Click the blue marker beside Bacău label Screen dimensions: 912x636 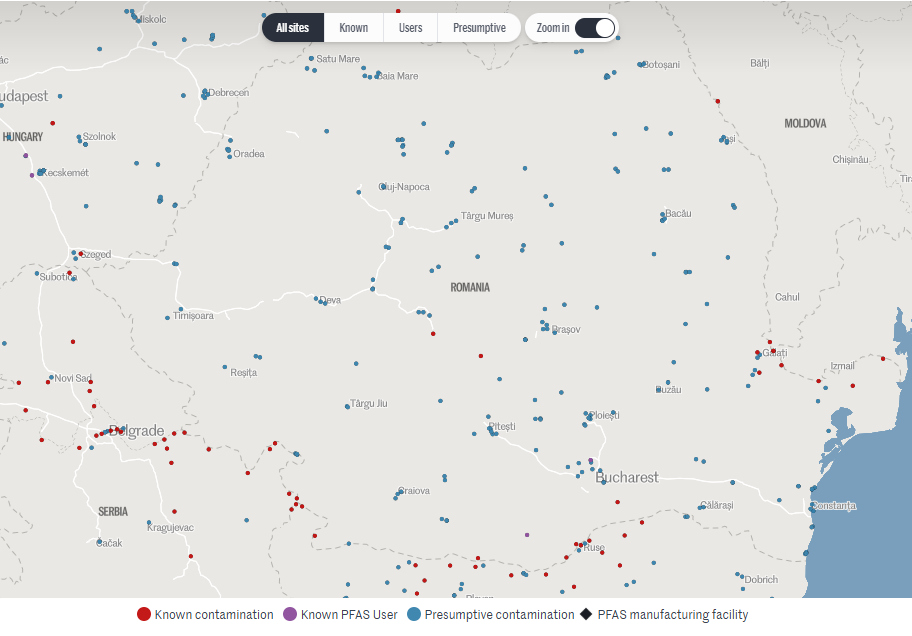coord(663,213)
